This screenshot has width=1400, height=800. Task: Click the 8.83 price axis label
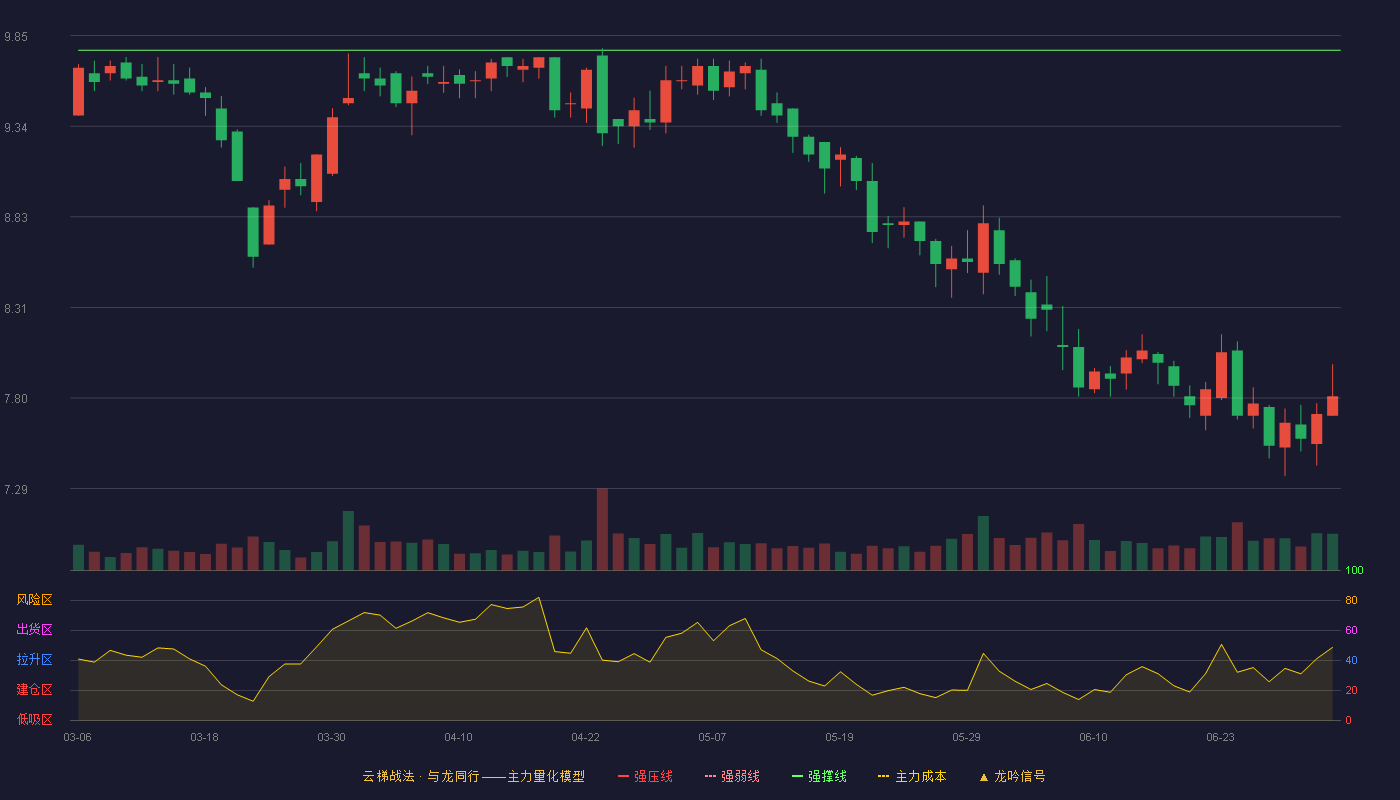16,218
